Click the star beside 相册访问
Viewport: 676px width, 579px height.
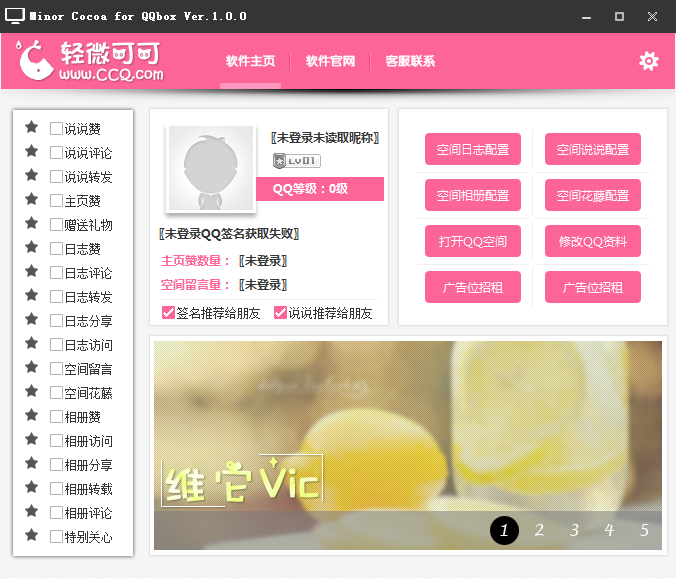31,439
